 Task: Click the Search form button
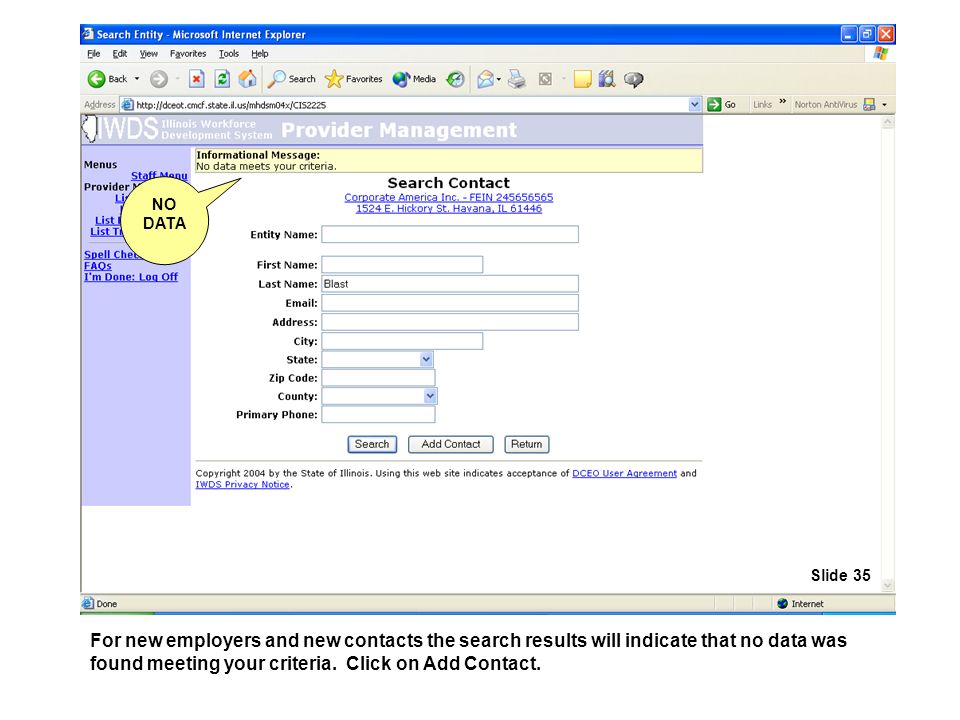[x=372, y=444]
